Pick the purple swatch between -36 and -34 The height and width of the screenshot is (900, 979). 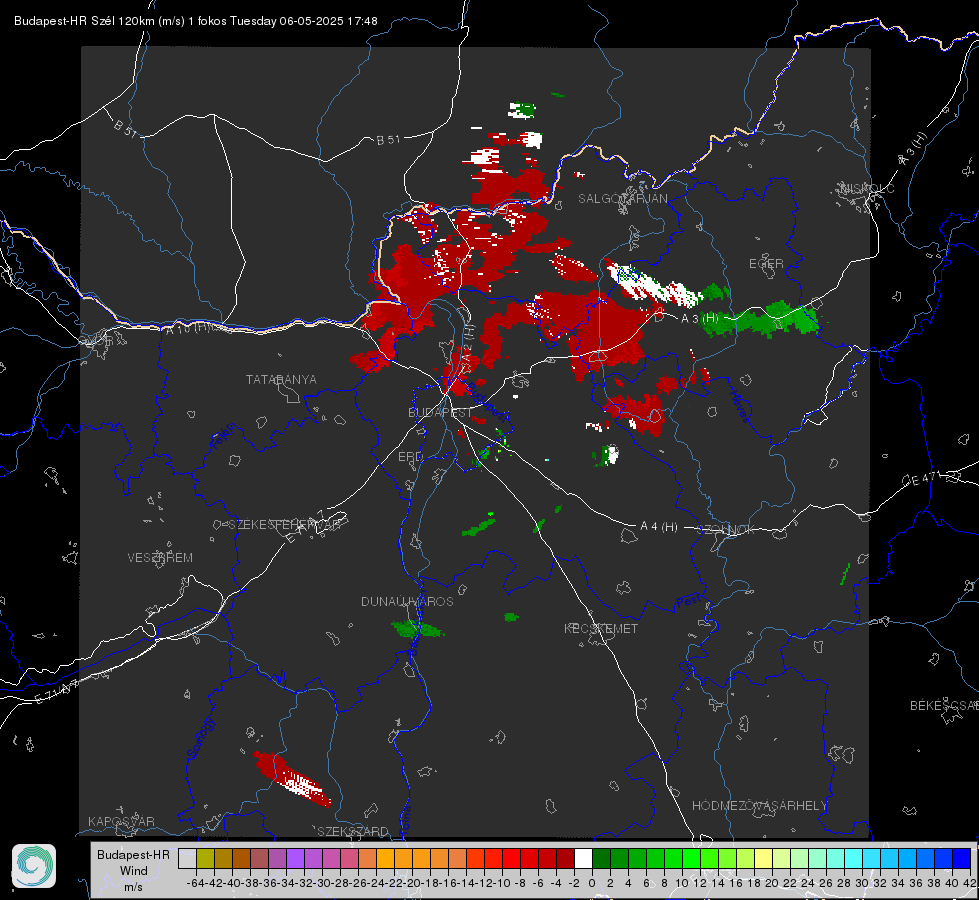point(277,858)
